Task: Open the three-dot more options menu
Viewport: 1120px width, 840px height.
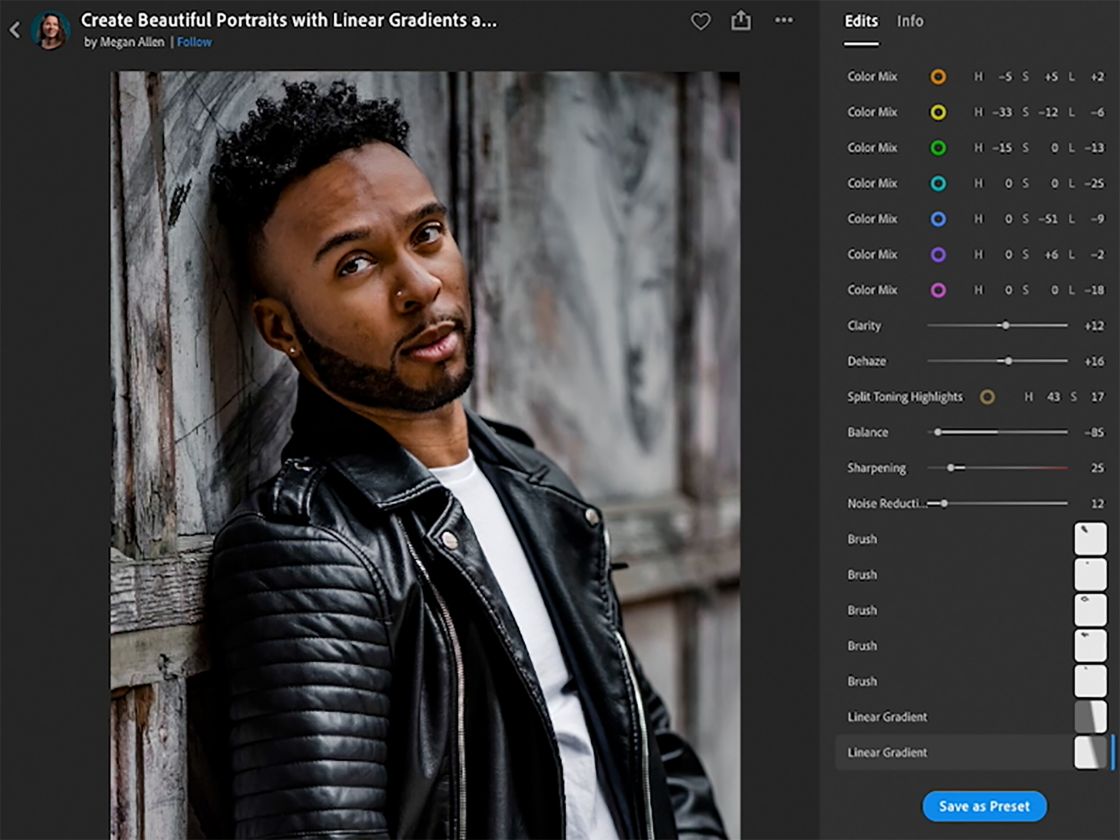Action: tap(784, 21)
